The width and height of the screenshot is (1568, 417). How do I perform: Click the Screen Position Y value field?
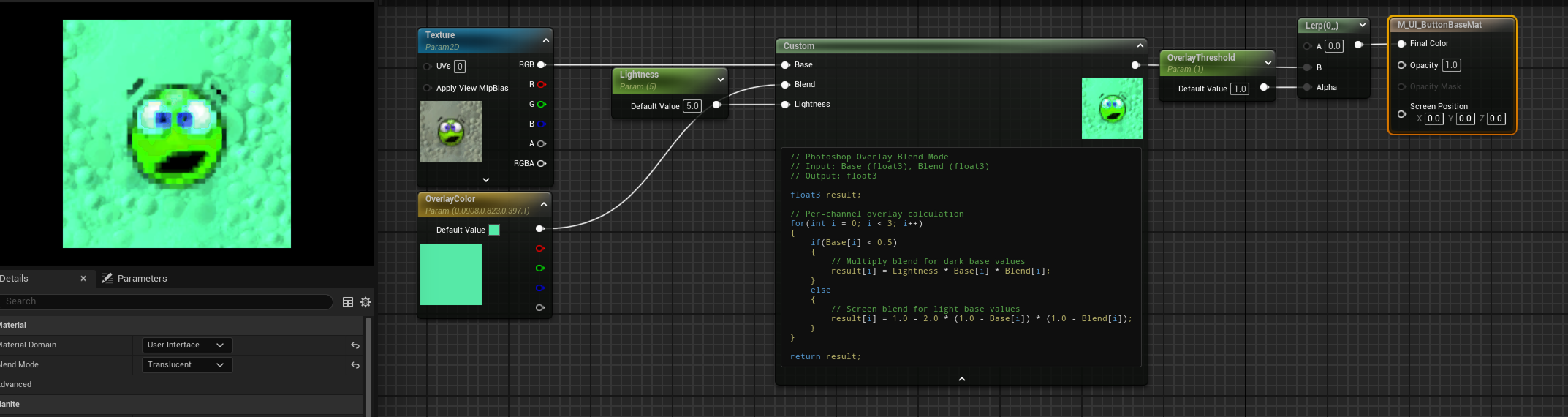coord(1465,119)
